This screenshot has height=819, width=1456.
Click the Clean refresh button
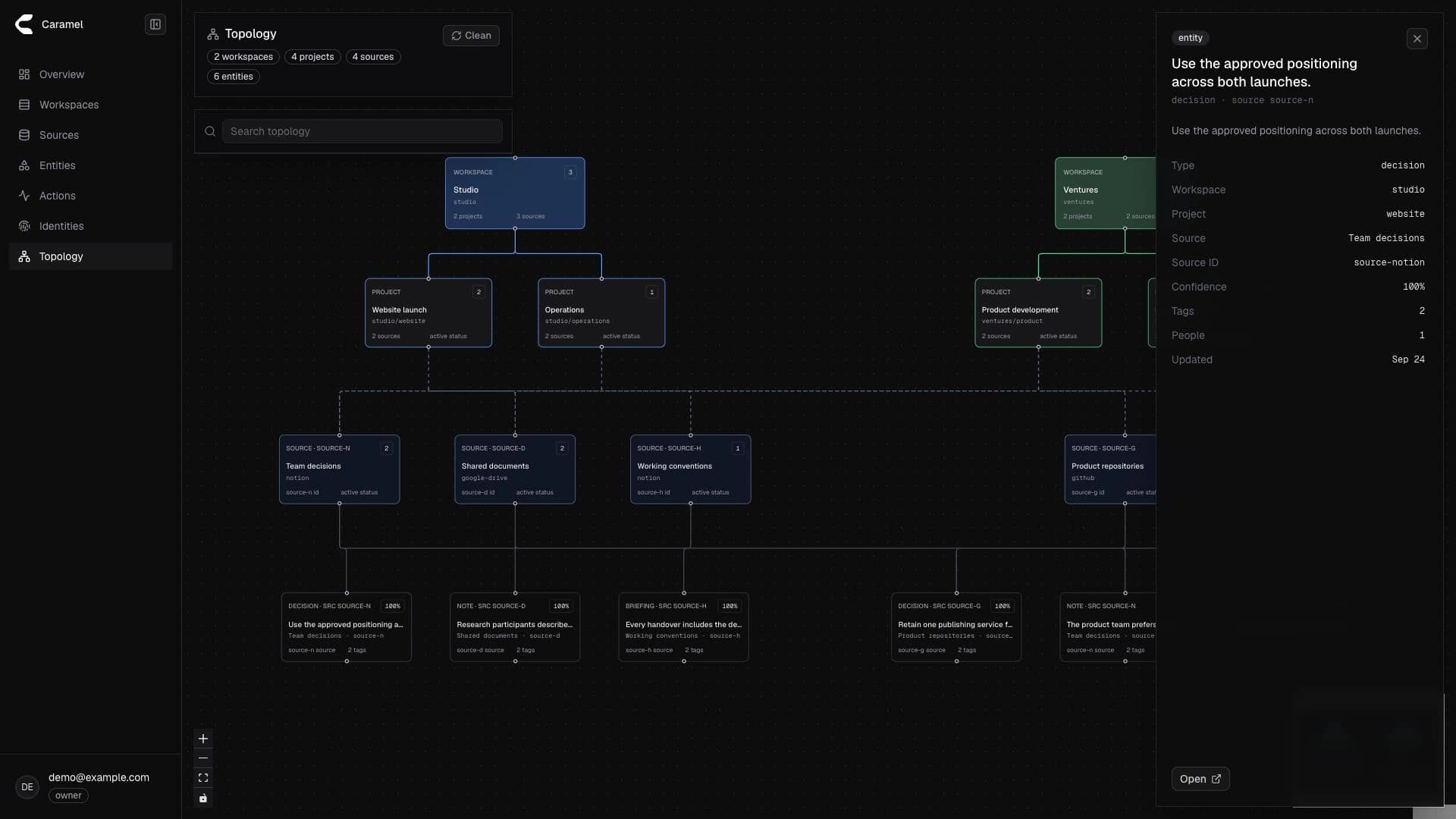coord(471,36)
